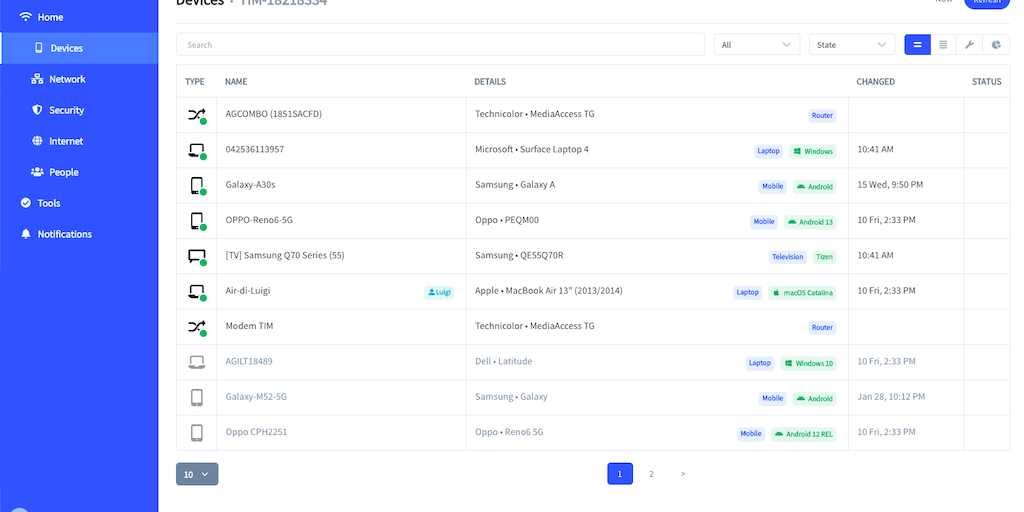Image resolution: width=1024 pixels, height=512 pixels.
Task: Click the 15 Wed, 9:50 PM timestamp
Action: (890, 185)
